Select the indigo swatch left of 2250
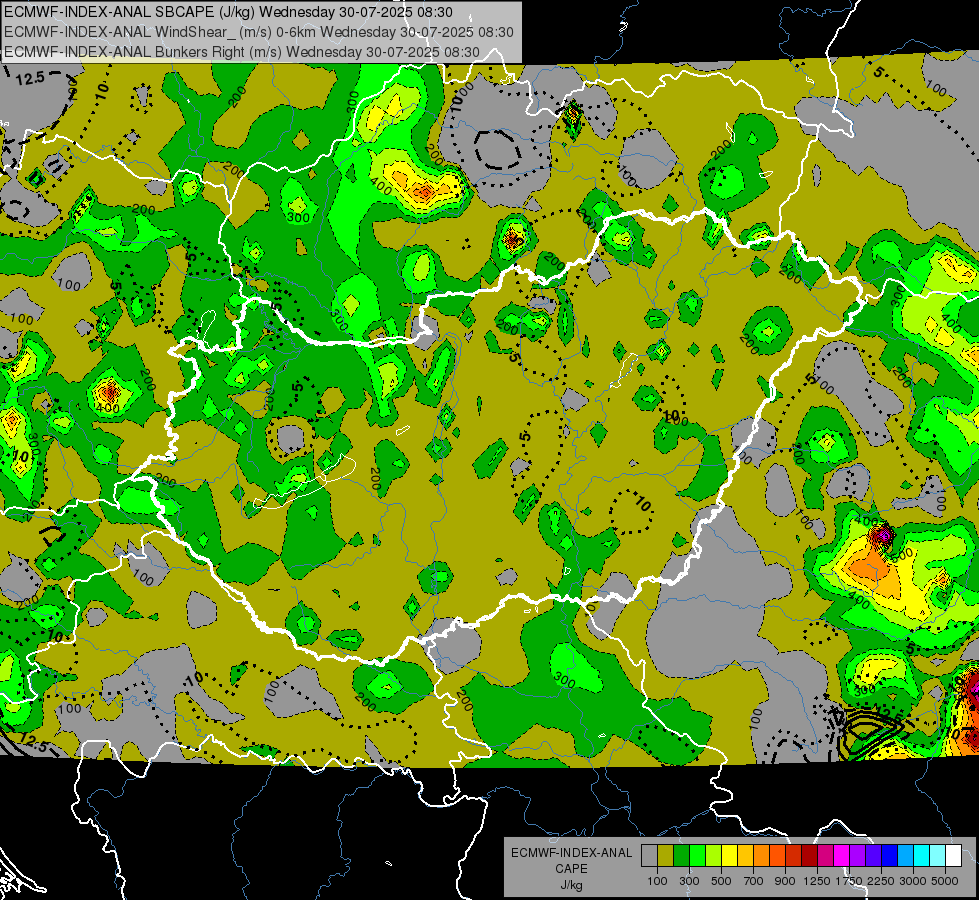979x900 pixels. click(x=873, y=856)
